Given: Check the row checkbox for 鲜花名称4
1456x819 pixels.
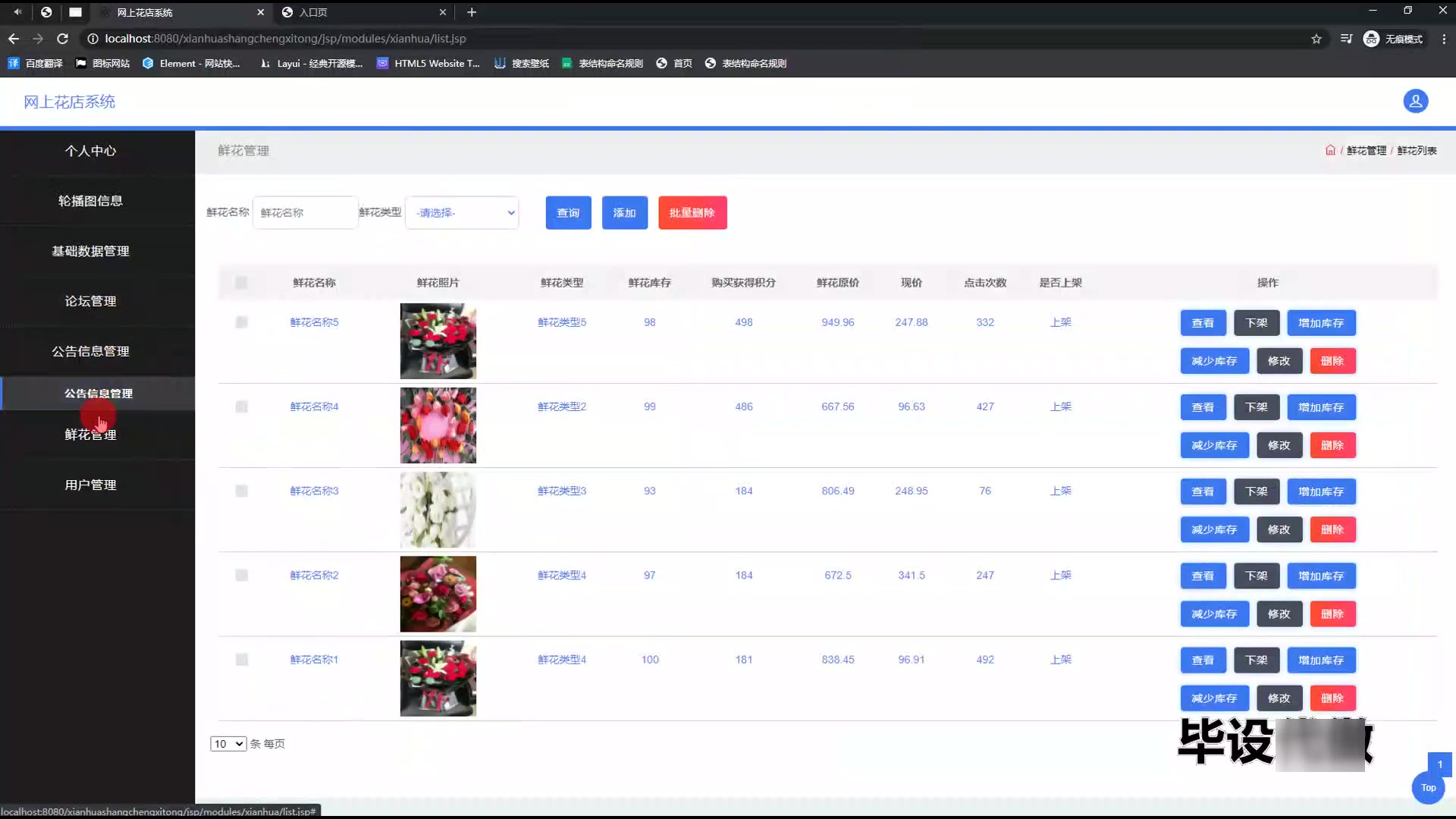Looking at the screenshot, I should pyautogui.click(x=241, y=406).
